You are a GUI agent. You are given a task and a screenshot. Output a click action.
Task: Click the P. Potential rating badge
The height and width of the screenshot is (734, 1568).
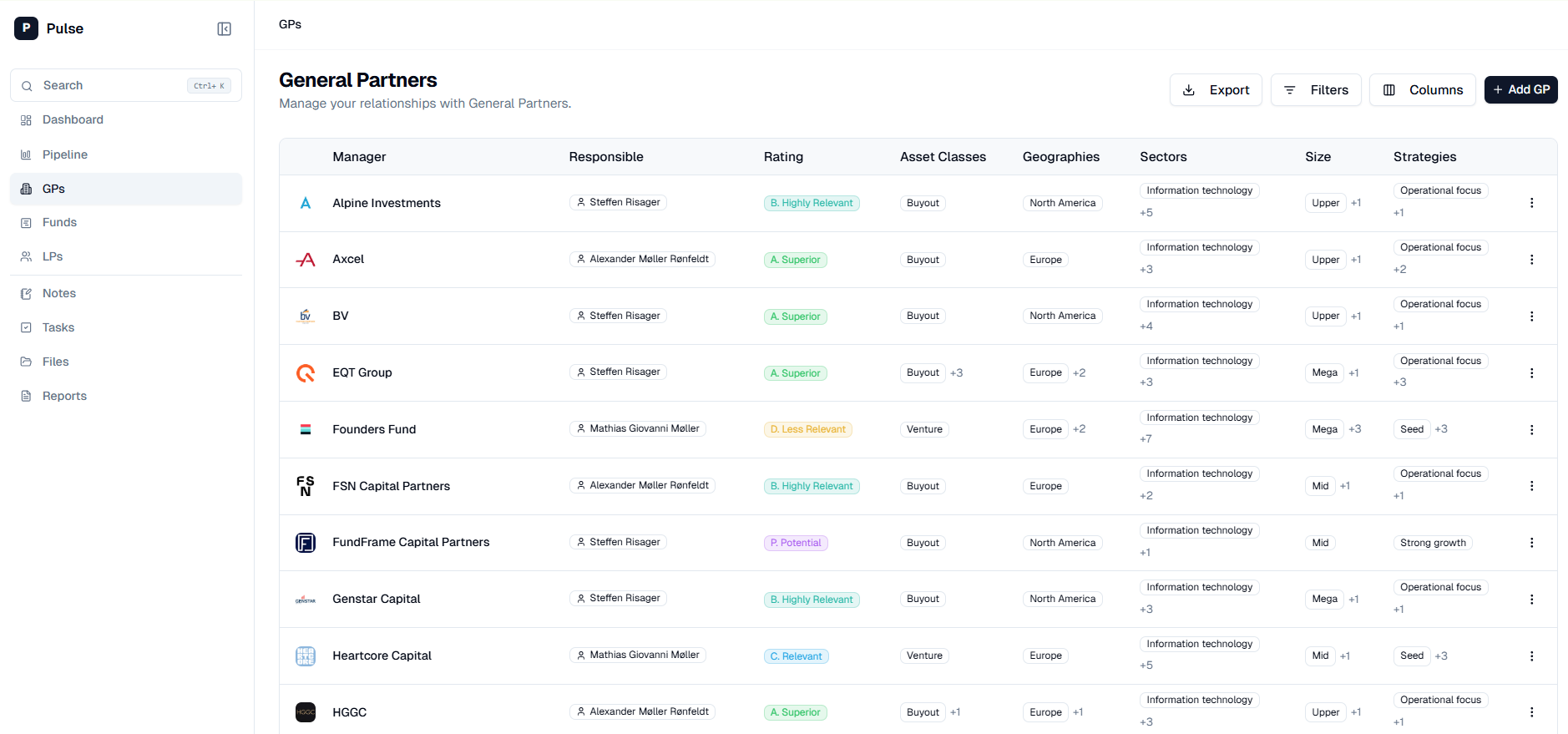point(796,543)
